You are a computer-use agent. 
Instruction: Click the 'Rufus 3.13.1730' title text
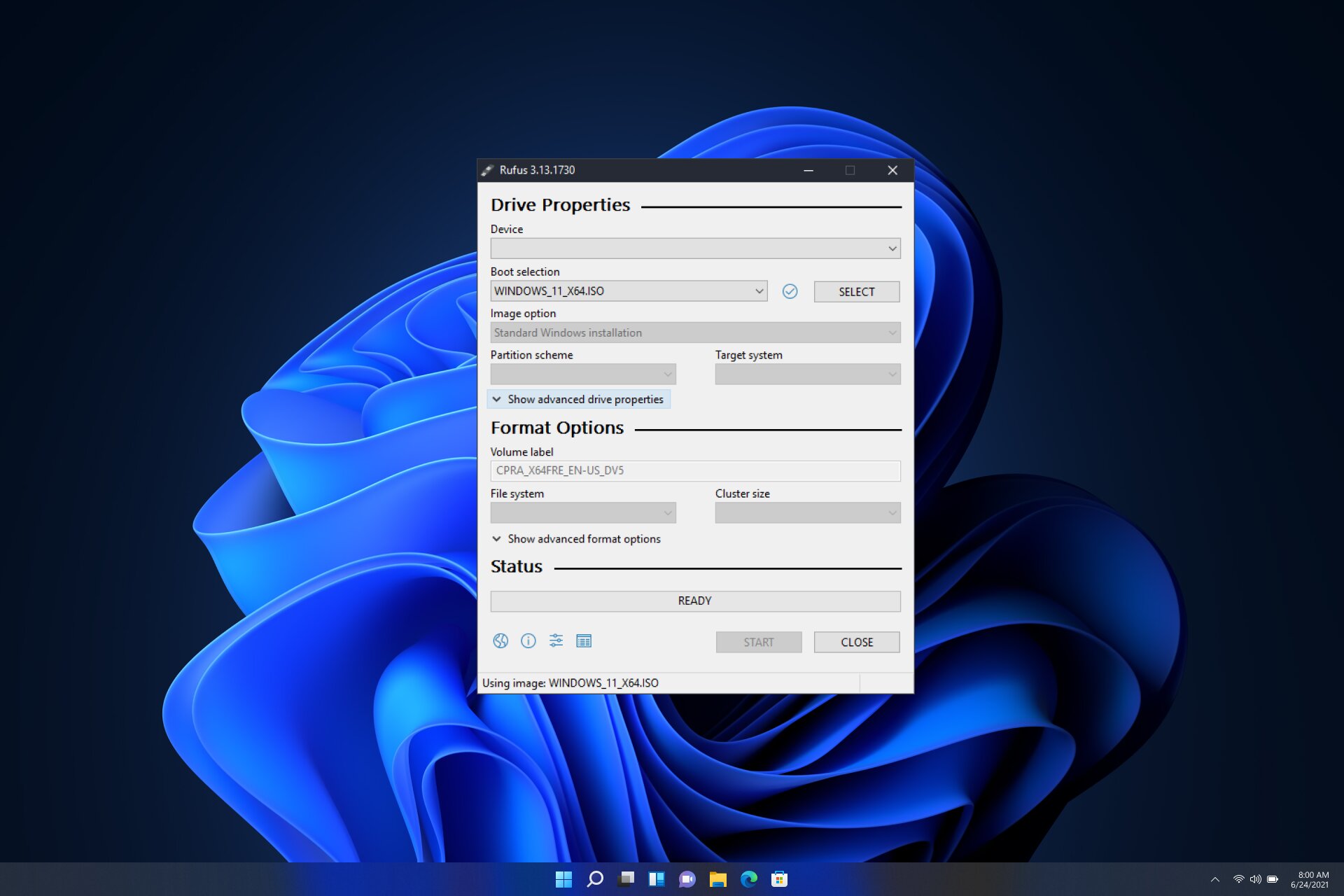point(537,170)
